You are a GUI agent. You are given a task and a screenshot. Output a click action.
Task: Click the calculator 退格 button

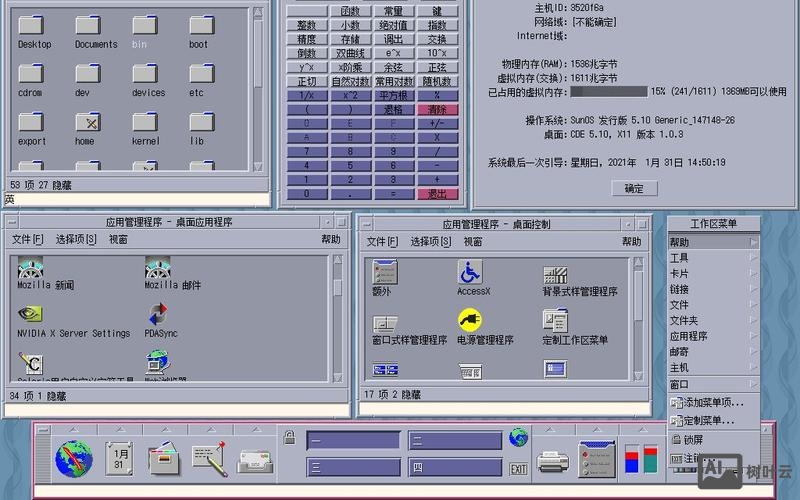click(x=393, y=109)
